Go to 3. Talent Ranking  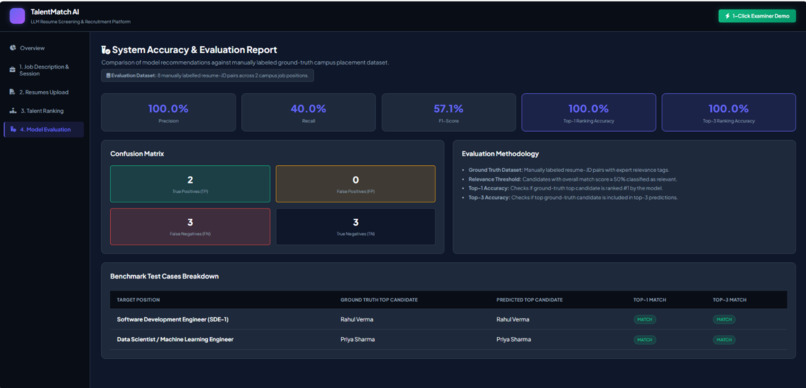[44, 110]
